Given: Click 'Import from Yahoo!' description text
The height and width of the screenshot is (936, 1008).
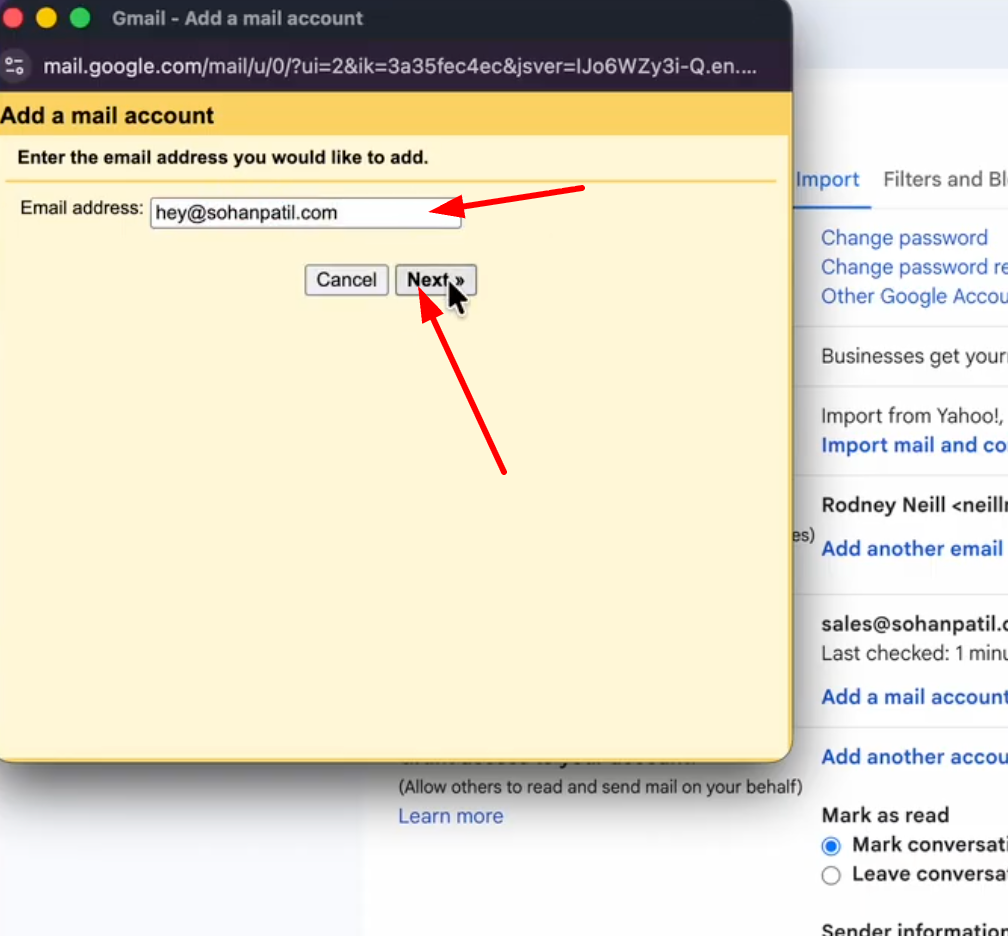Looking at the screenshot, I should point(912,416).
